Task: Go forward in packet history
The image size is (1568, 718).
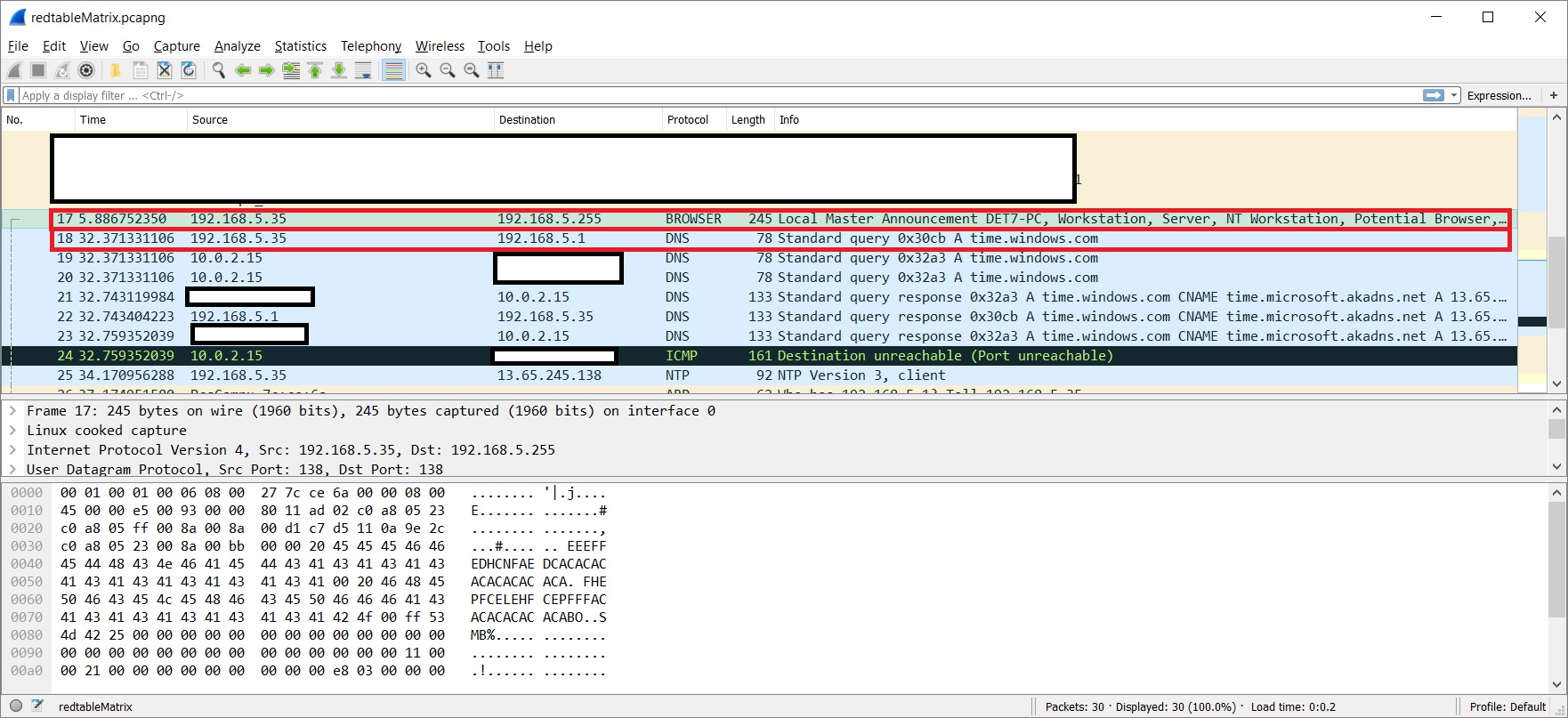Action: pos(266,70)
